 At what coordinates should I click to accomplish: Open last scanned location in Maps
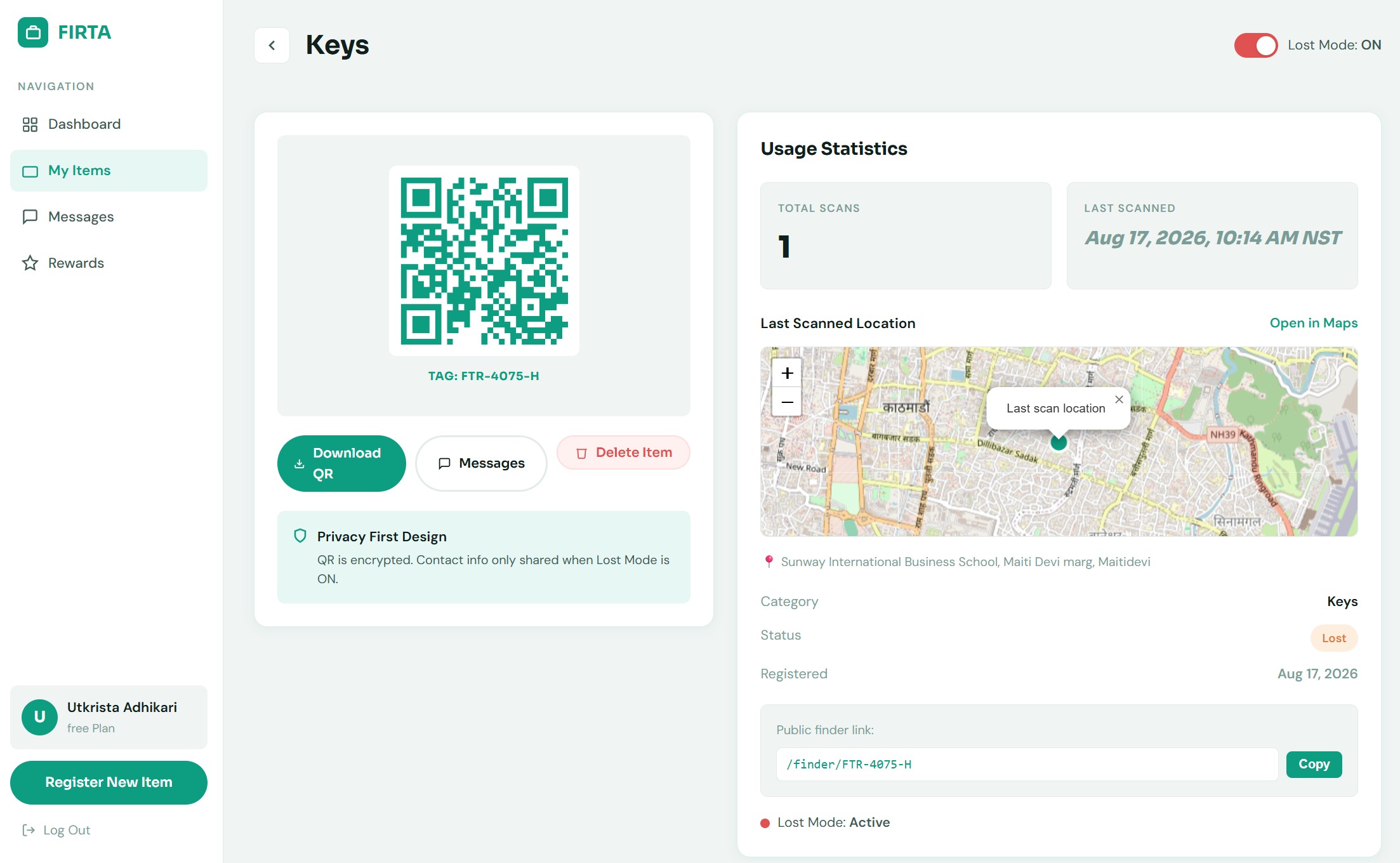(1314, 323)
